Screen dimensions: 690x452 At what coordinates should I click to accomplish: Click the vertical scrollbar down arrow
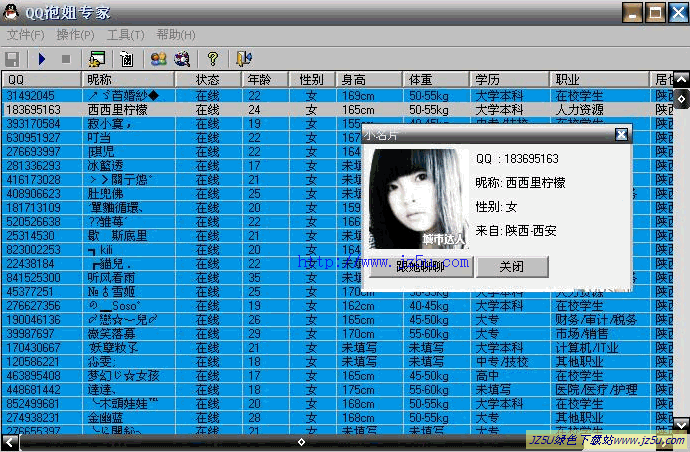point(681,425)
